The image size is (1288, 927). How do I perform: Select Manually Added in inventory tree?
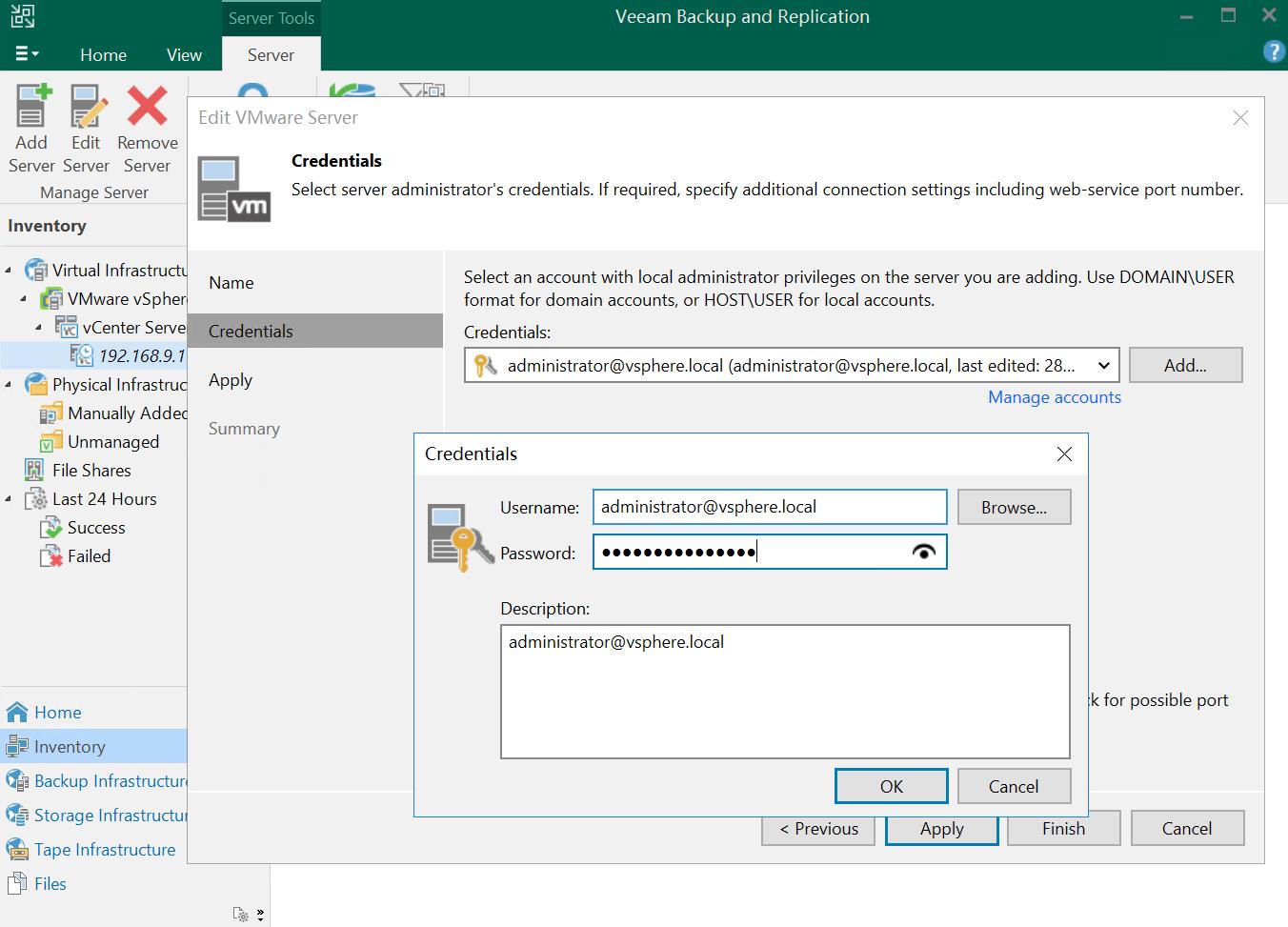tap(128, 413)
